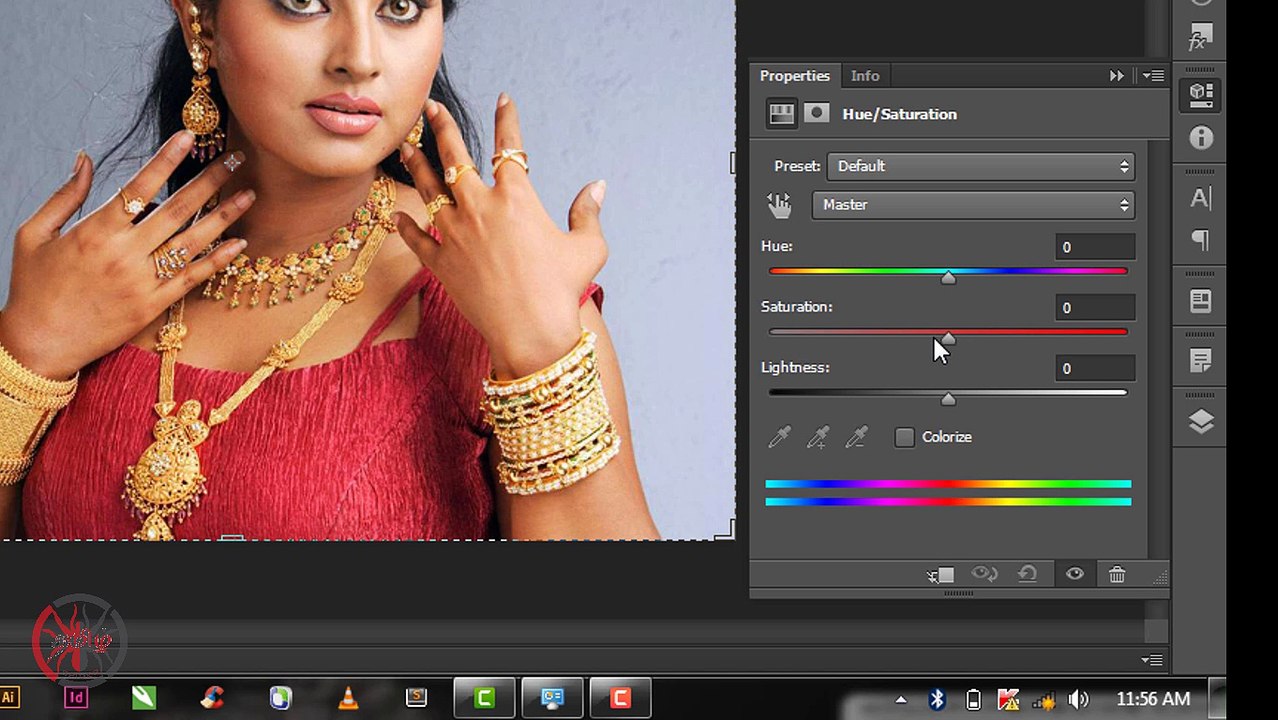Click the Lightness slider handle
Screen dimensions: 1278x720
click(x=948, y=399)
